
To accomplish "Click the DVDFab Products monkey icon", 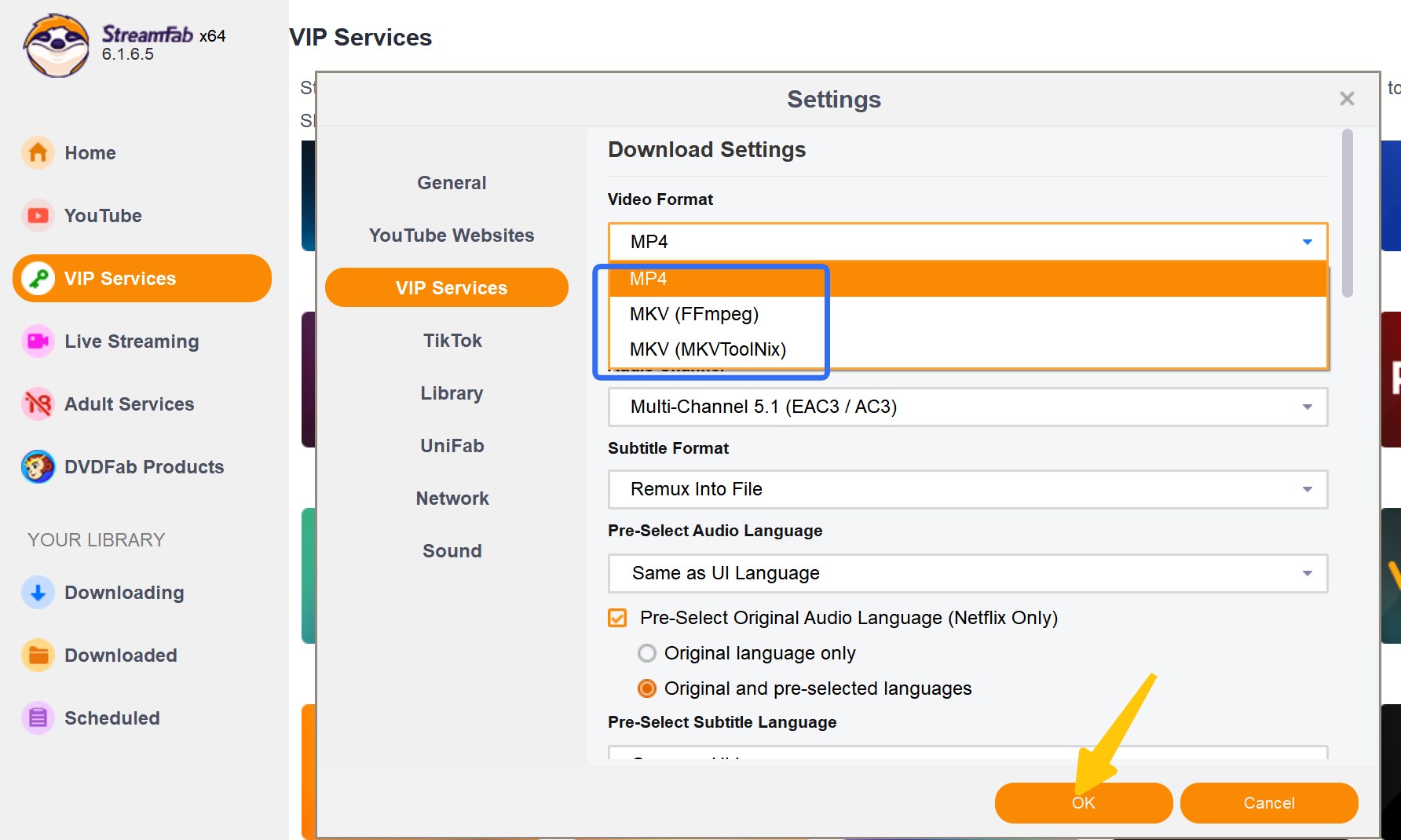I will click(38, 466).
